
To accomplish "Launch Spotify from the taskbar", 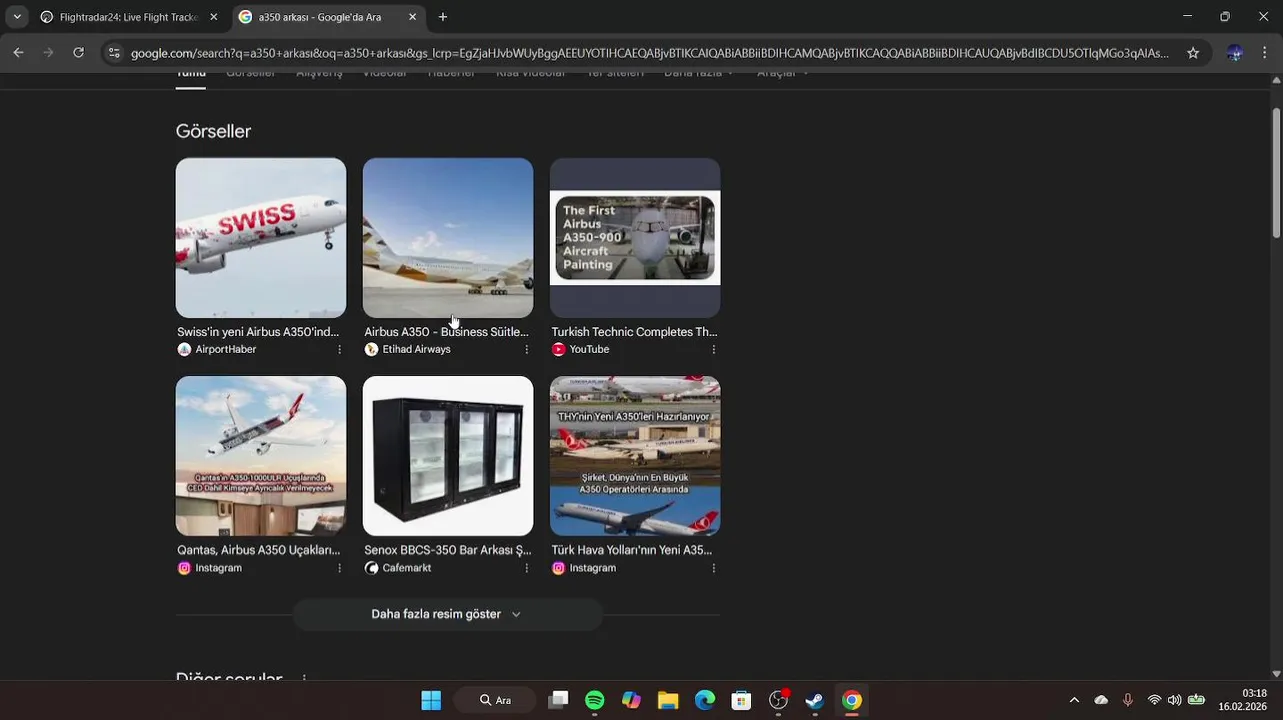I will 595,700.
